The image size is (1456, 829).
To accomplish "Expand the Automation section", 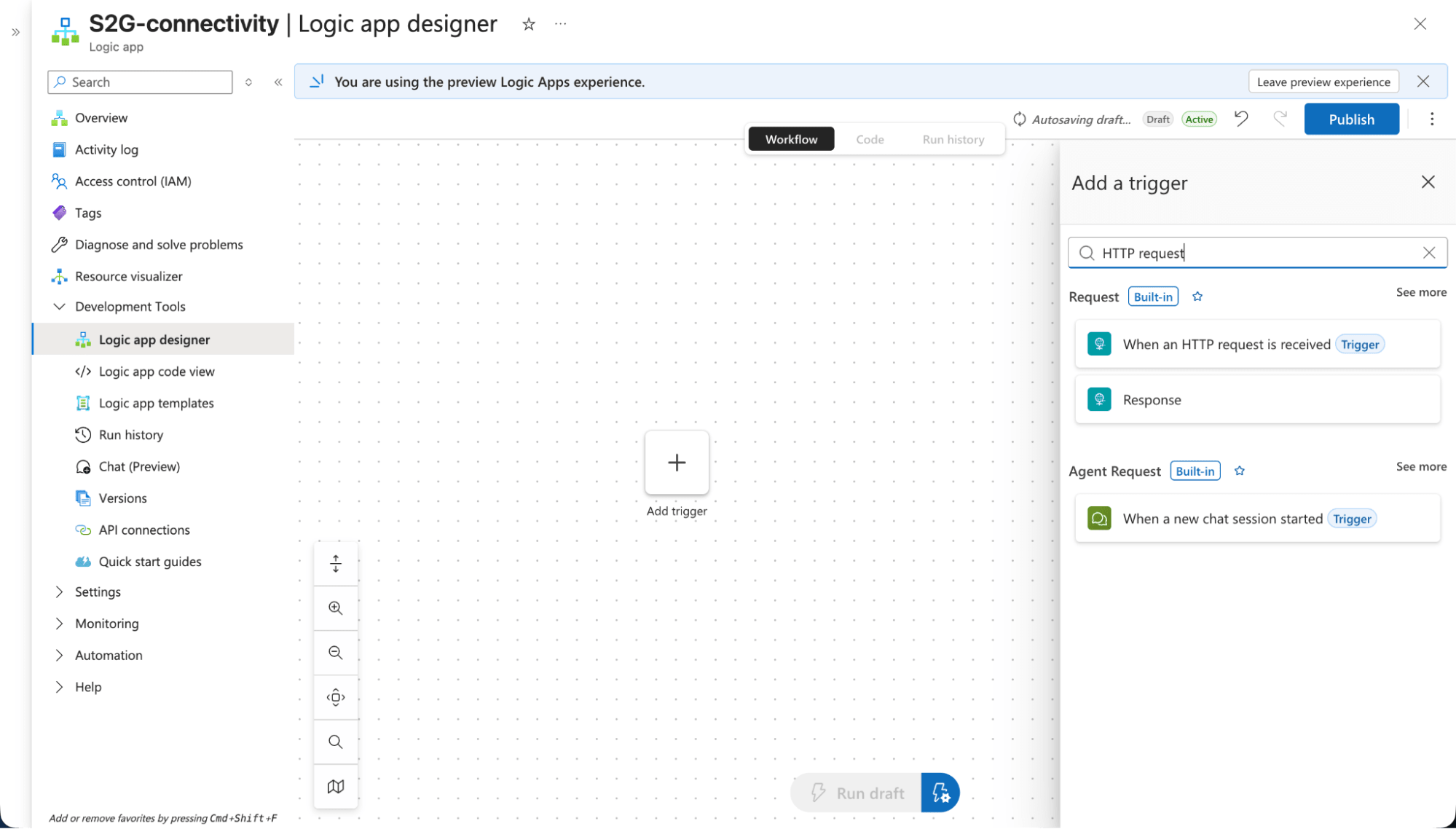I will tap(59, 656).
